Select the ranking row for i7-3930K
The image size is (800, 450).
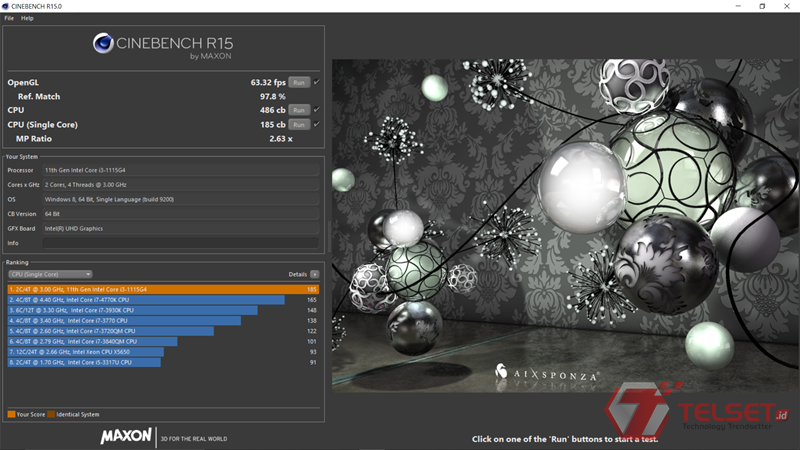(x=163, y=310)
